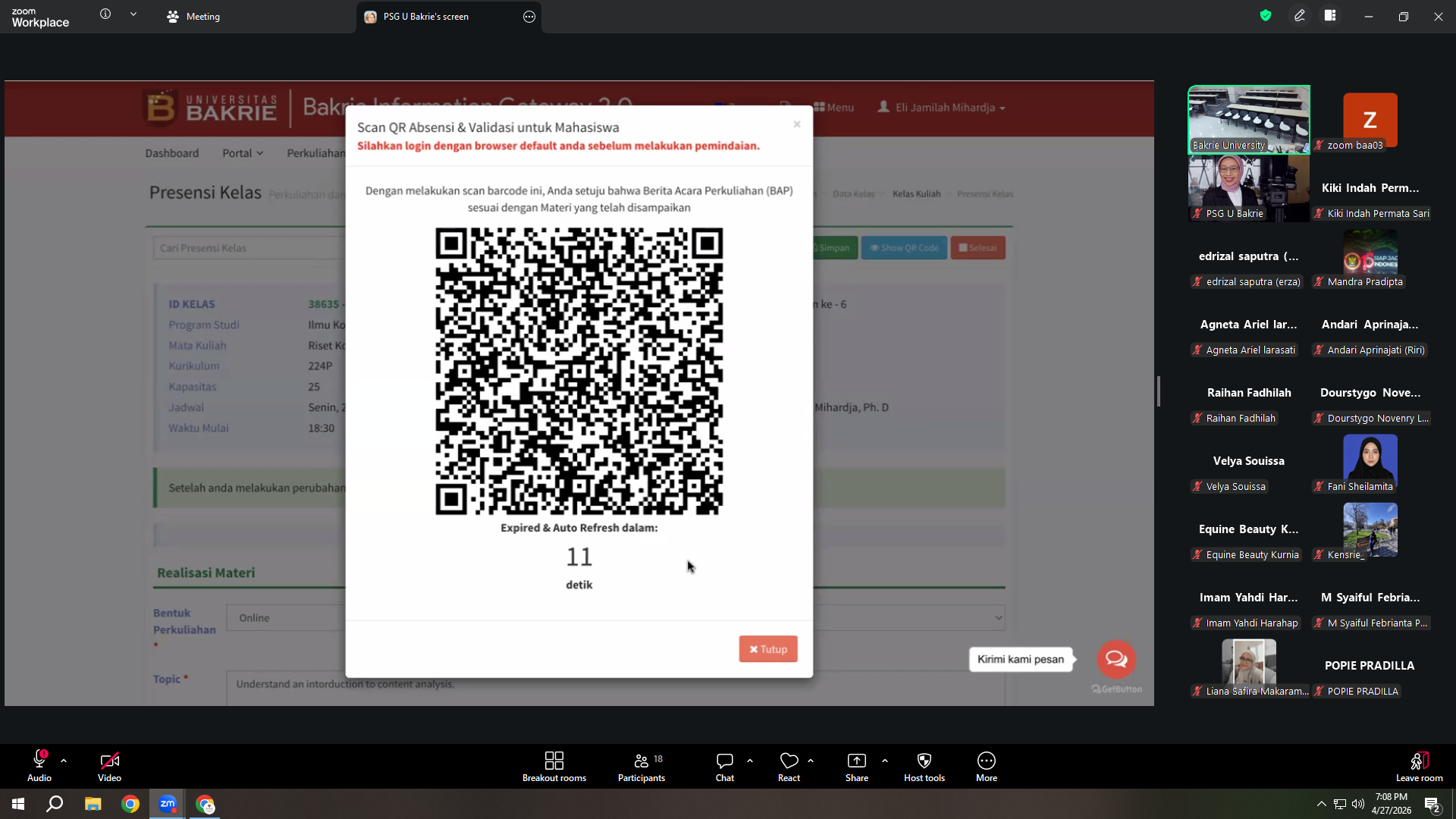The width and height of the screenshot is (1456, 819).
Task: Open Eli Jamilah Mihardja user dropdown
Action: click(941, 108)
